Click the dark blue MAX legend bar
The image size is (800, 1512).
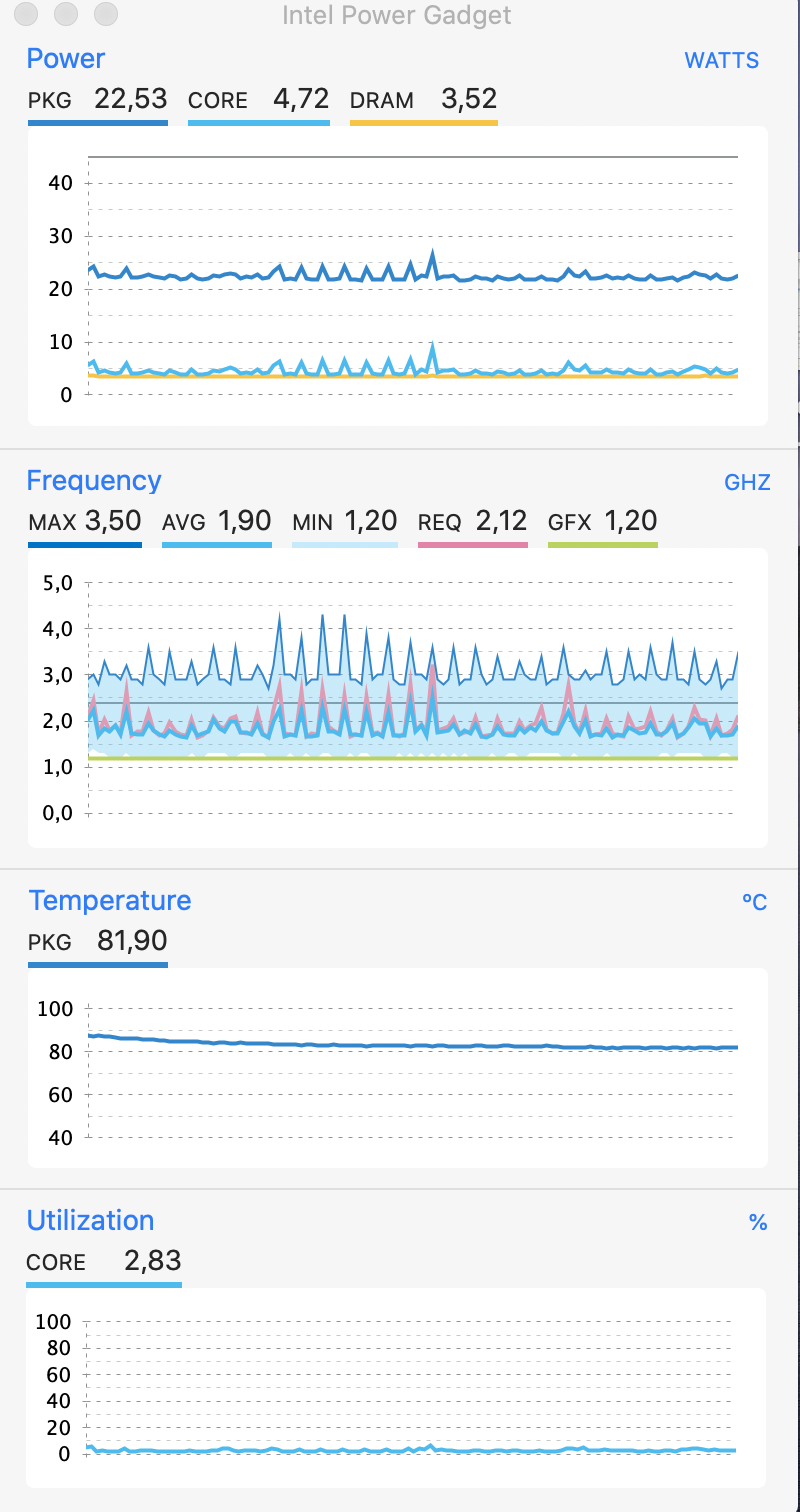(85, 545)
